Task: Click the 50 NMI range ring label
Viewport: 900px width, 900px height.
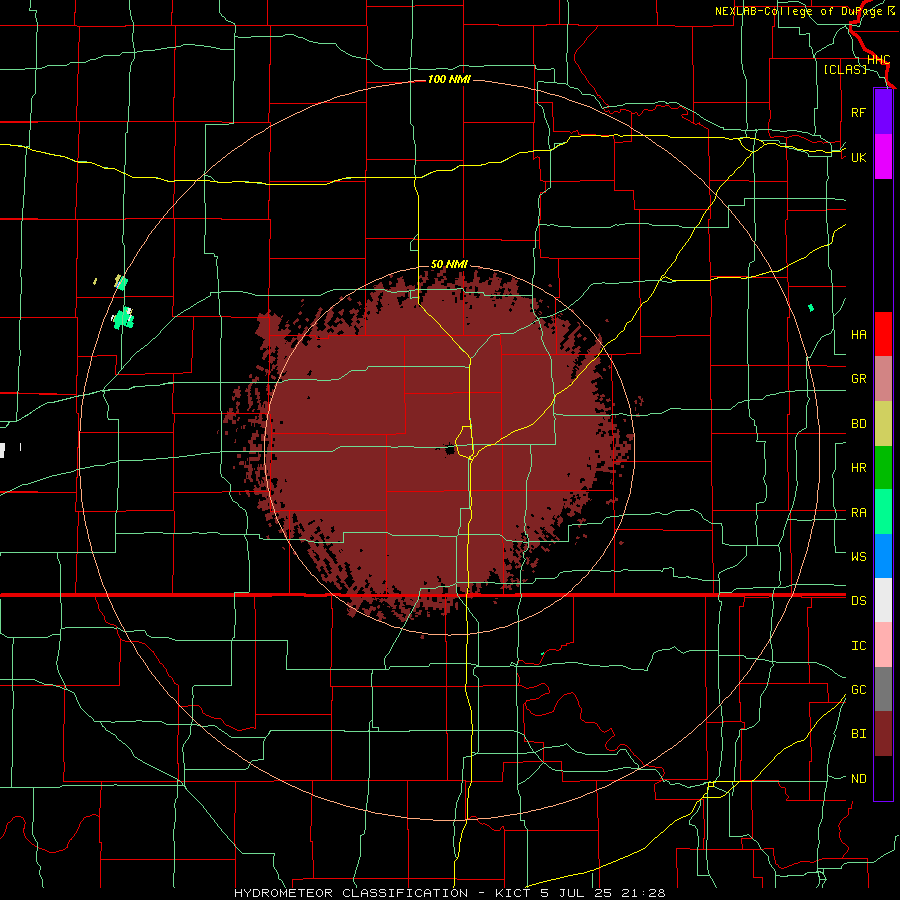Action: [449, 264]
